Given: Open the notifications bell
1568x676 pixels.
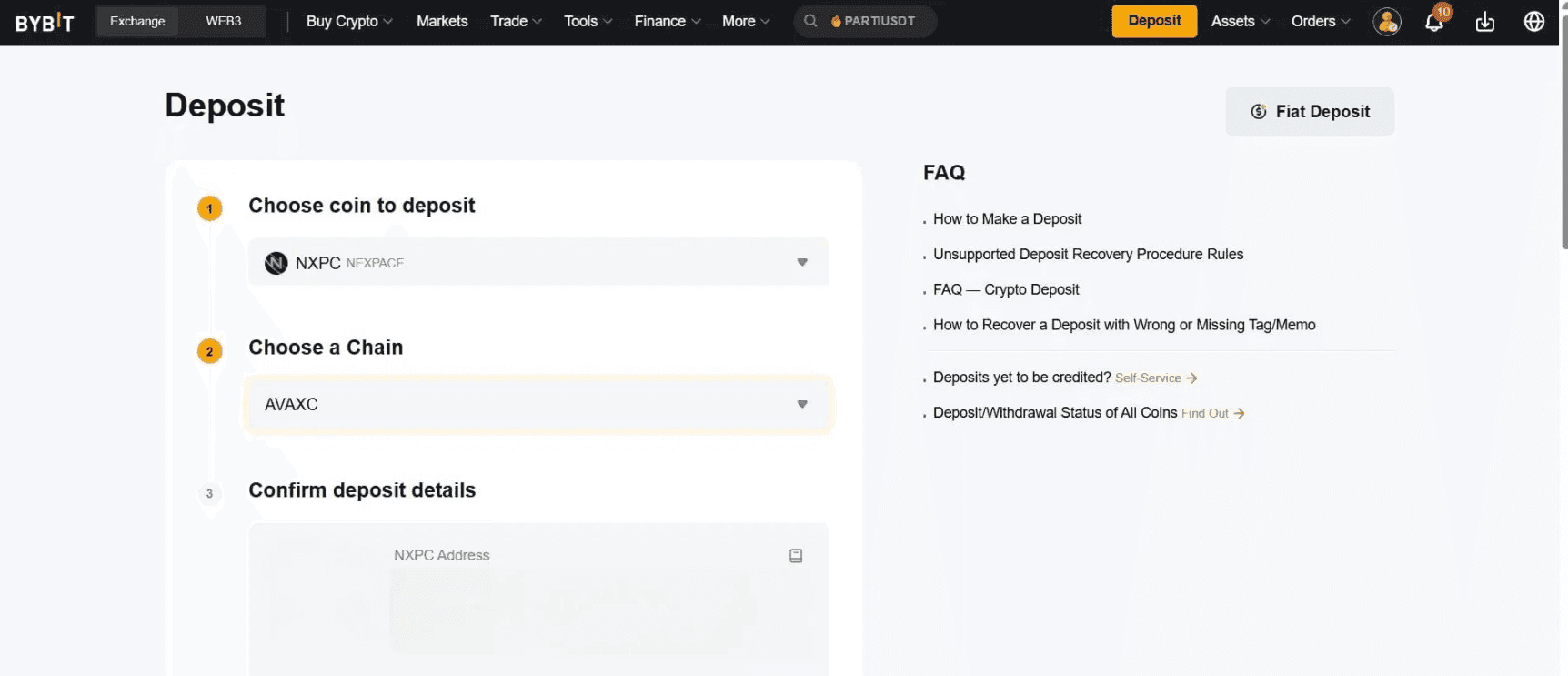Looking at the screenshot, I should click(x=1434, y=22).
